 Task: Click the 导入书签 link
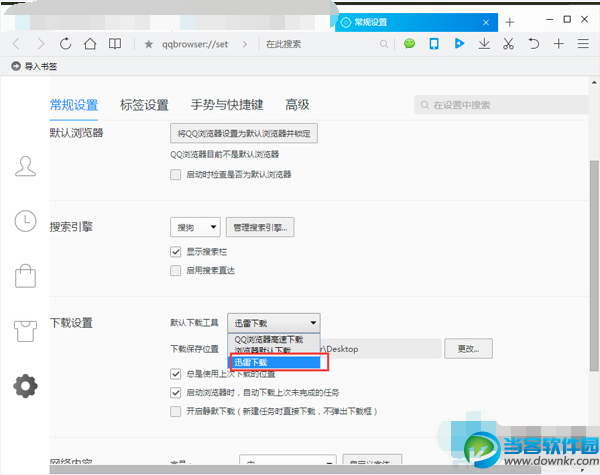tap(41, 67)
